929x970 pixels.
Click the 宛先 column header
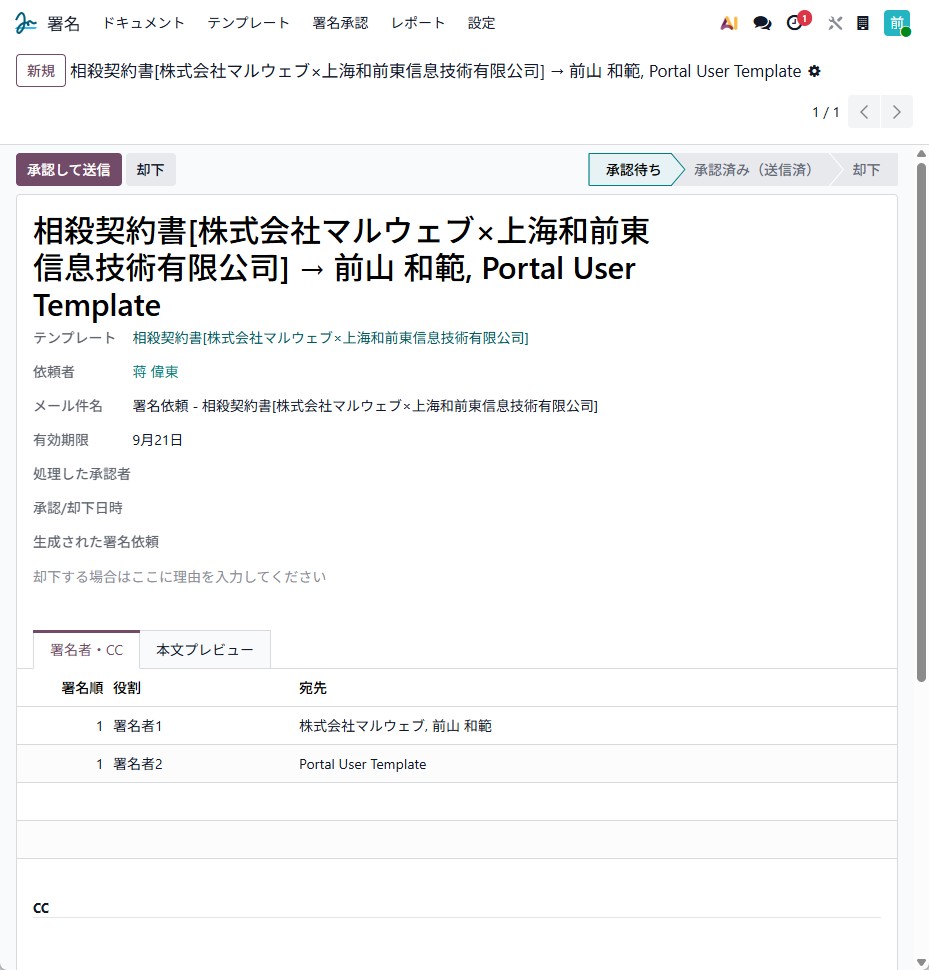tap(312, 688)
